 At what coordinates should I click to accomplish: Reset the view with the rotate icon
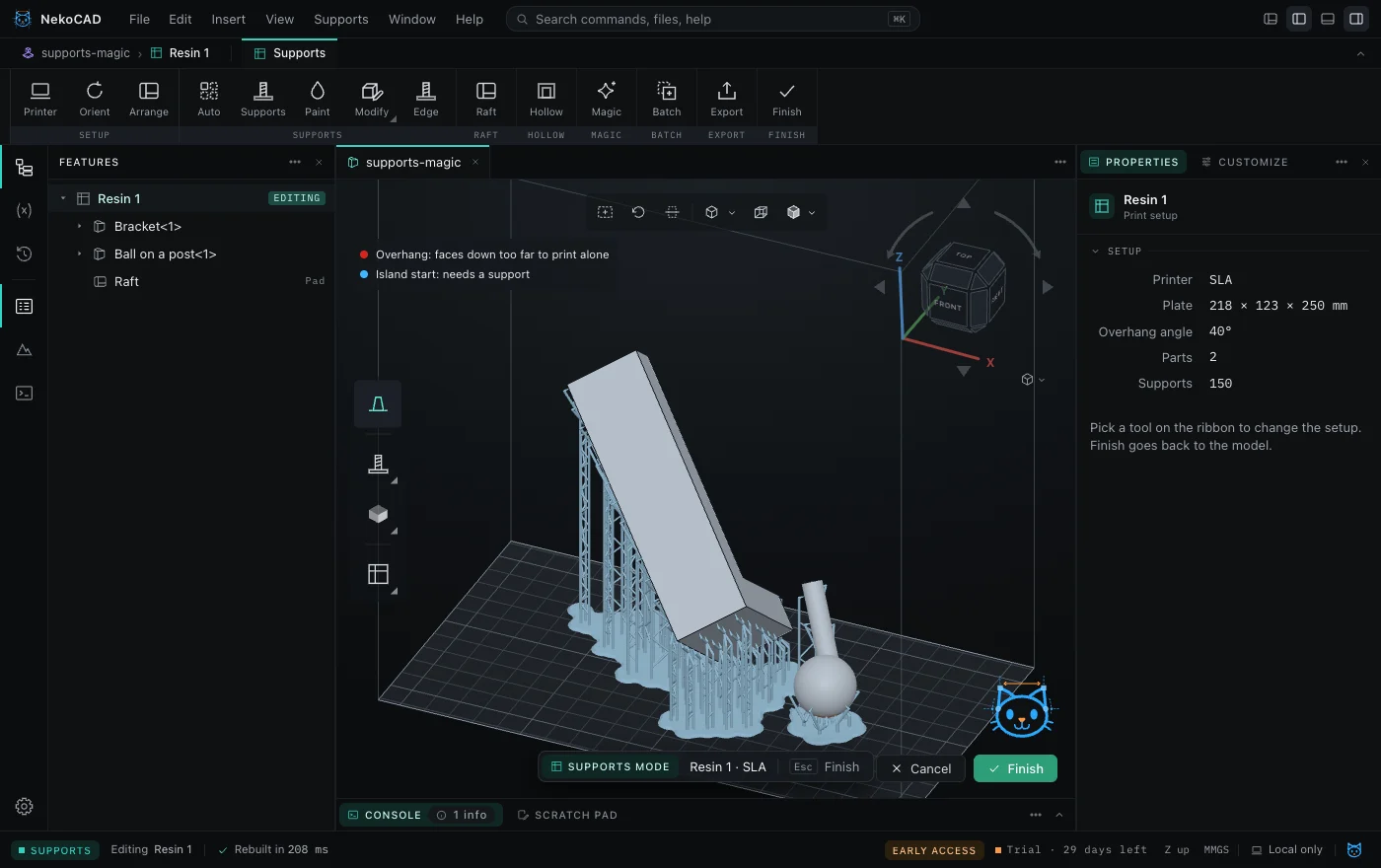point(638,212)
